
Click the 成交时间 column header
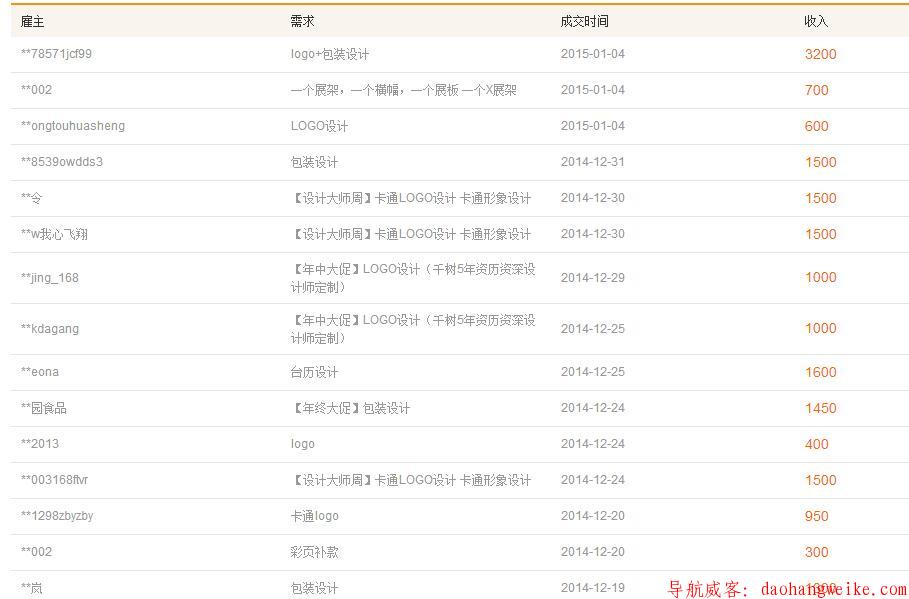click(584, 22)
